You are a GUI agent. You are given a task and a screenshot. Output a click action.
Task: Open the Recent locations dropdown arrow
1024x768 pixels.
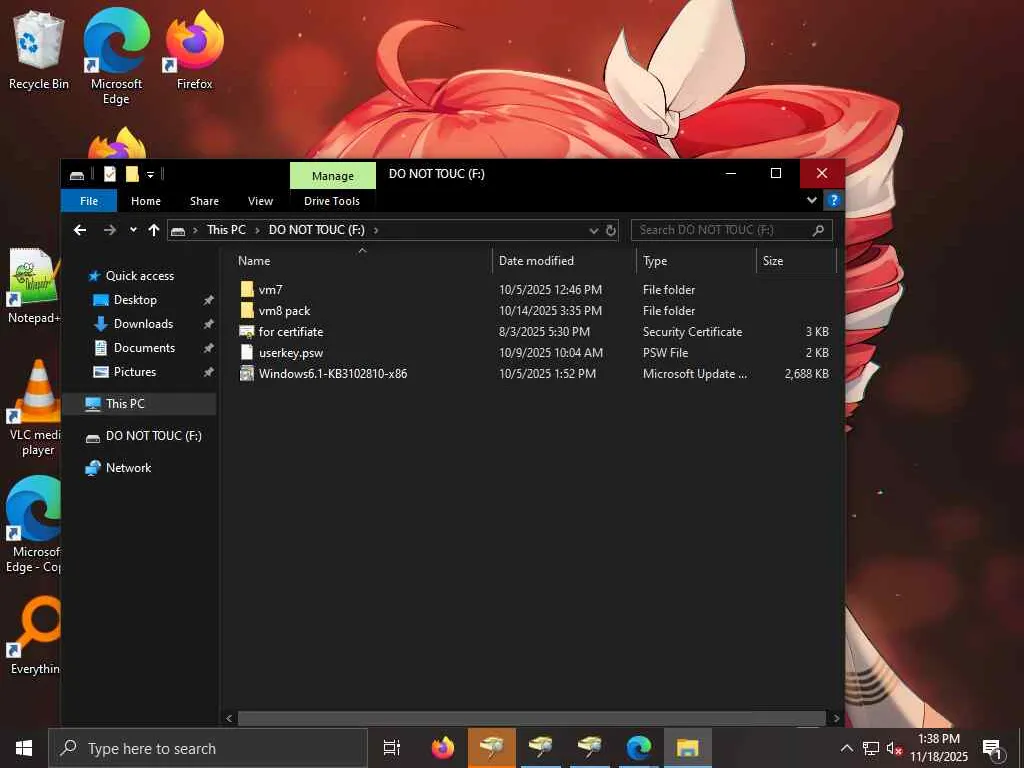(x=133, y=230)
